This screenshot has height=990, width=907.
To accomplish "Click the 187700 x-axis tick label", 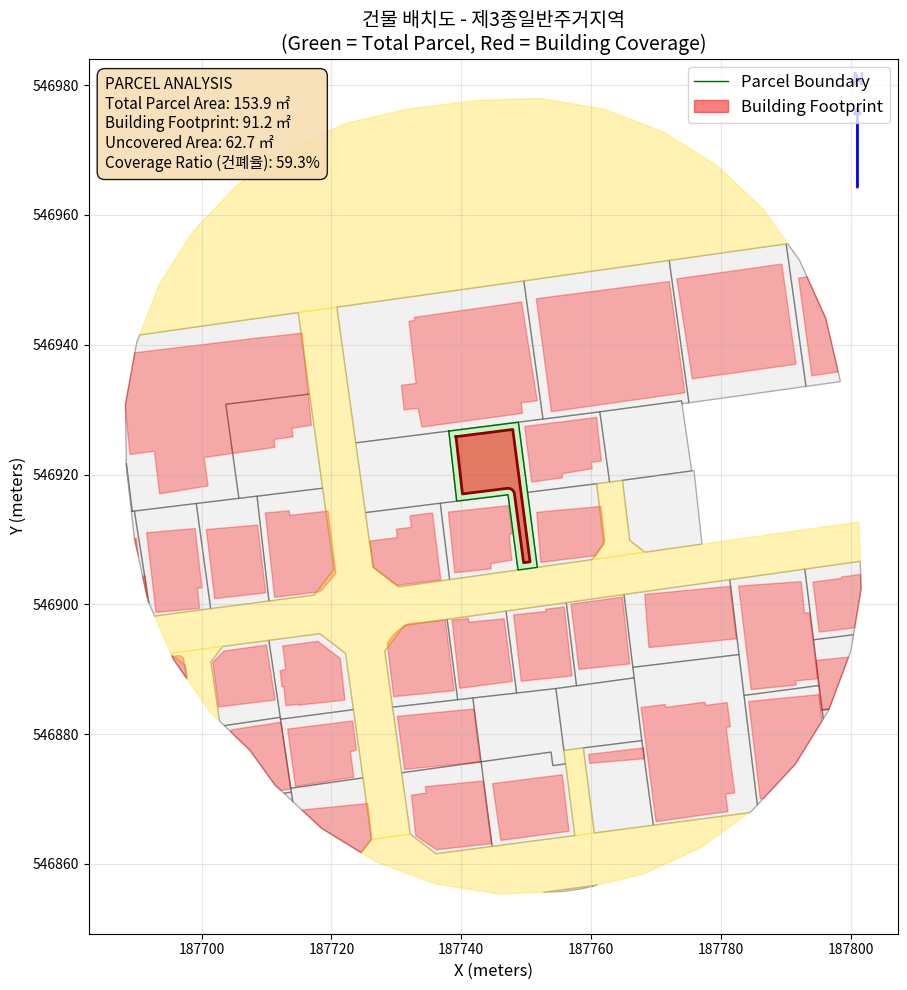I will tap(202, 946).
